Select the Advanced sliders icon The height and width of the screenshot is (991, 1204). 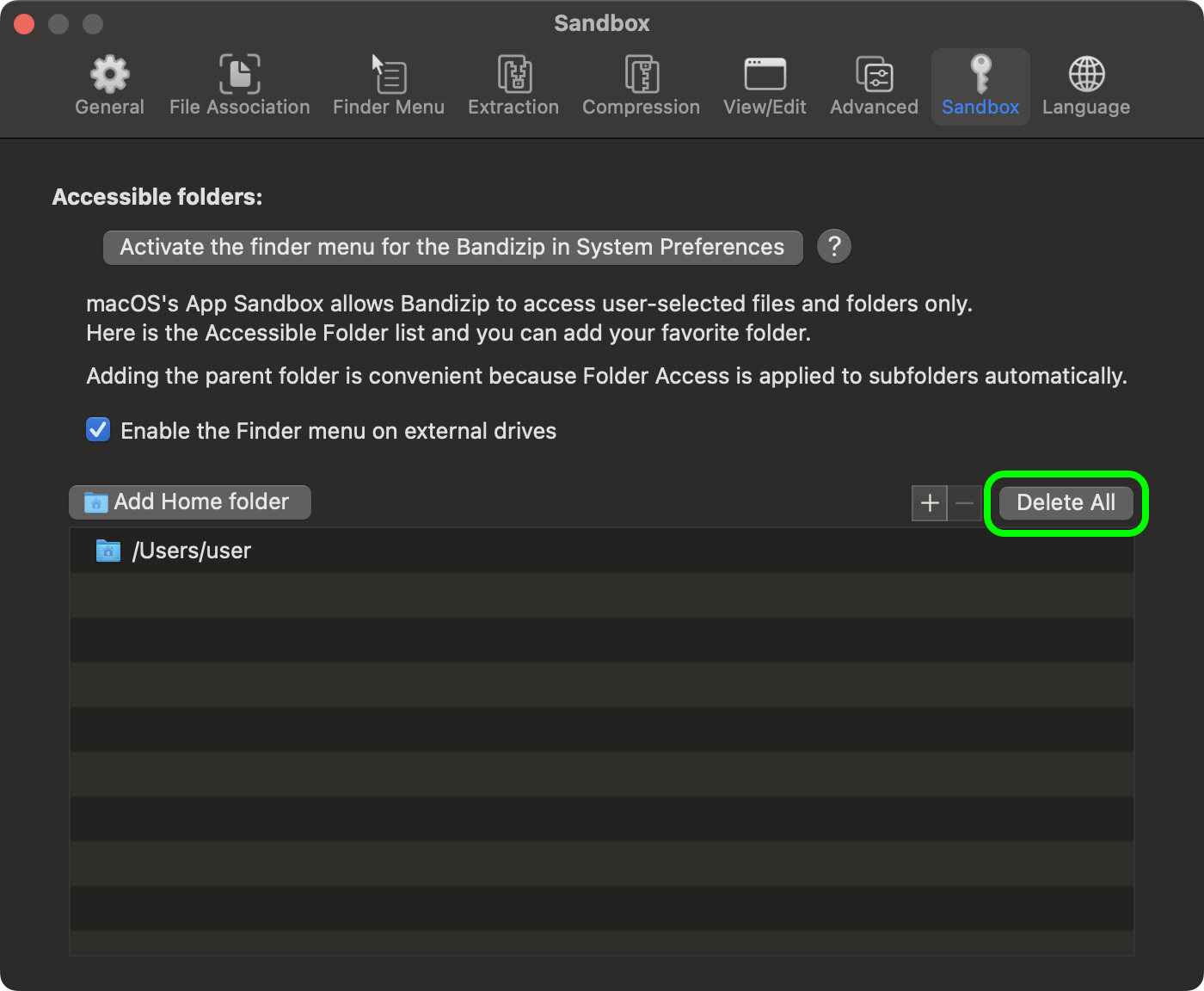(874, 75)
